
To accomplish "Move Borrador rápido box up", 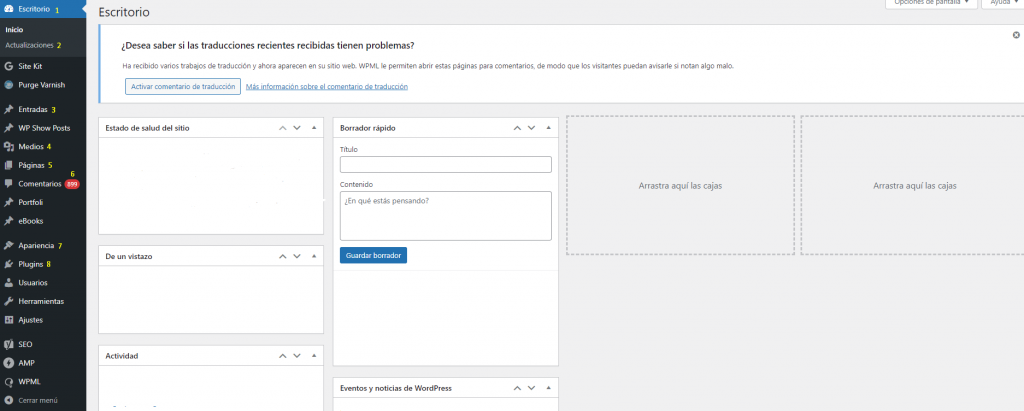I will click(517, 128).
